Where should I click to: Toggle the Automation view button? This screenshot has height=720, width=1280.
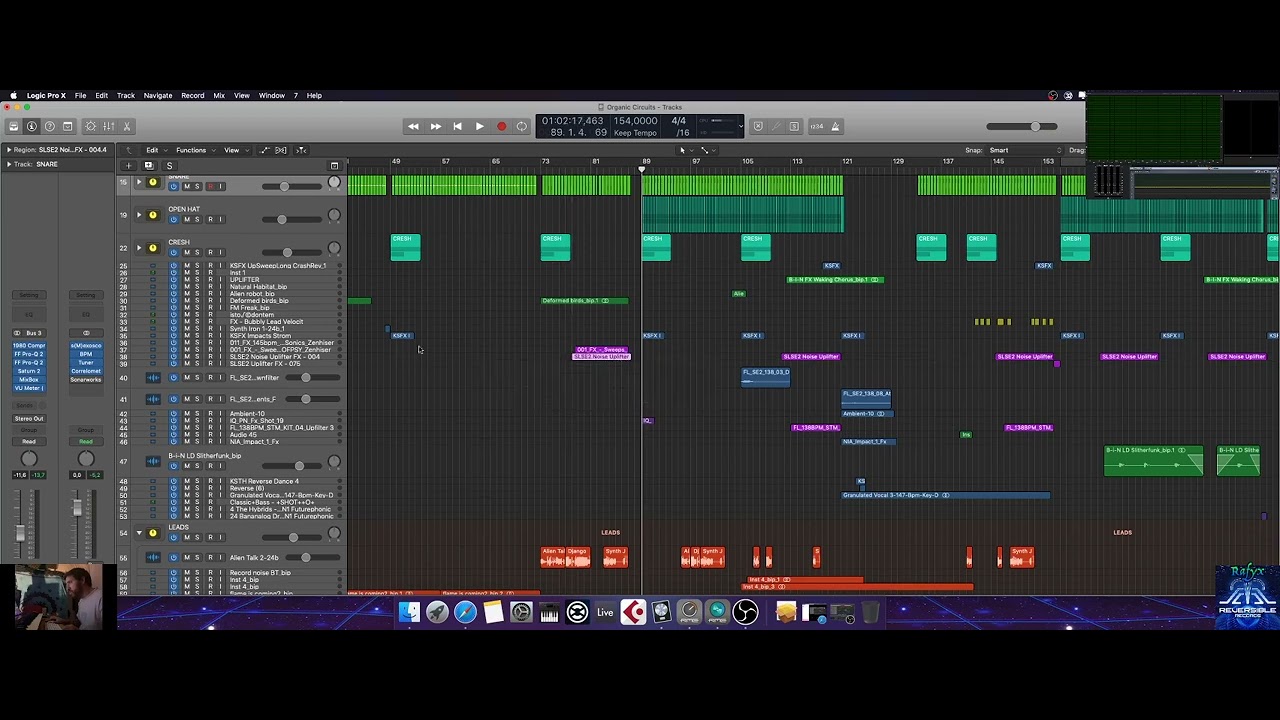pyautogui.click(x=265, y=150)
